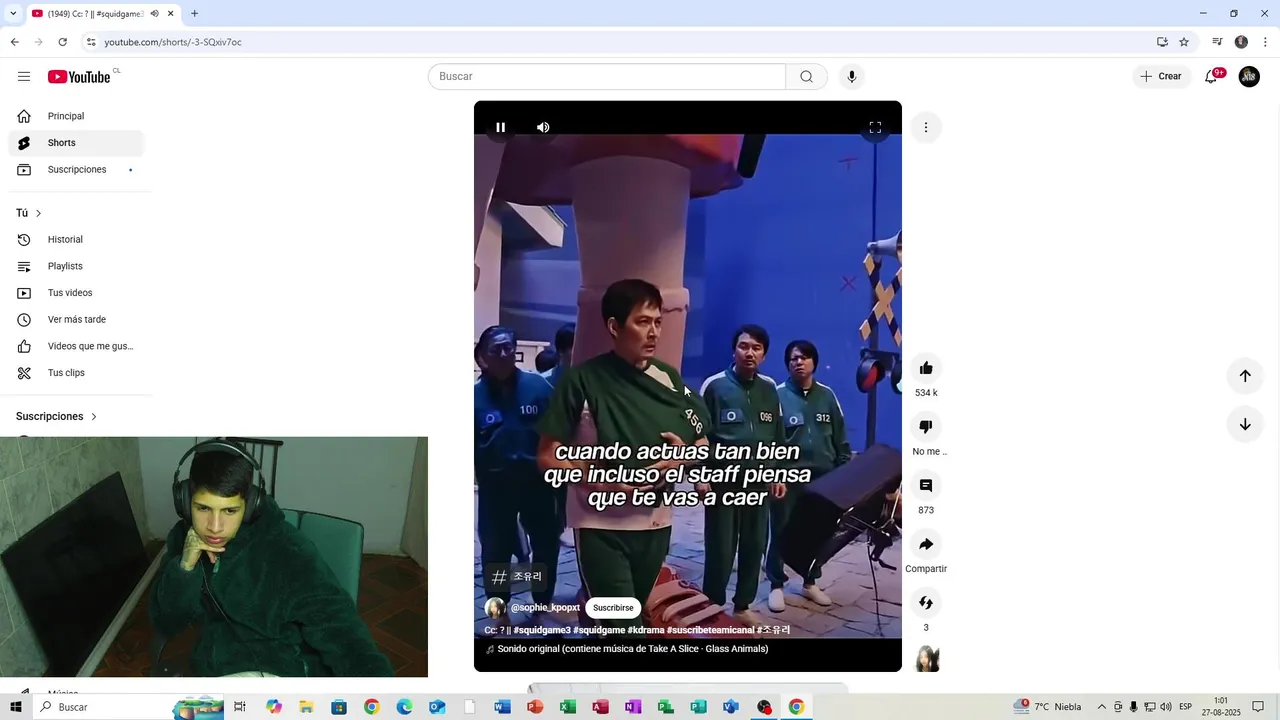Select Shorts in the sidebar

[x=76, y=143]
